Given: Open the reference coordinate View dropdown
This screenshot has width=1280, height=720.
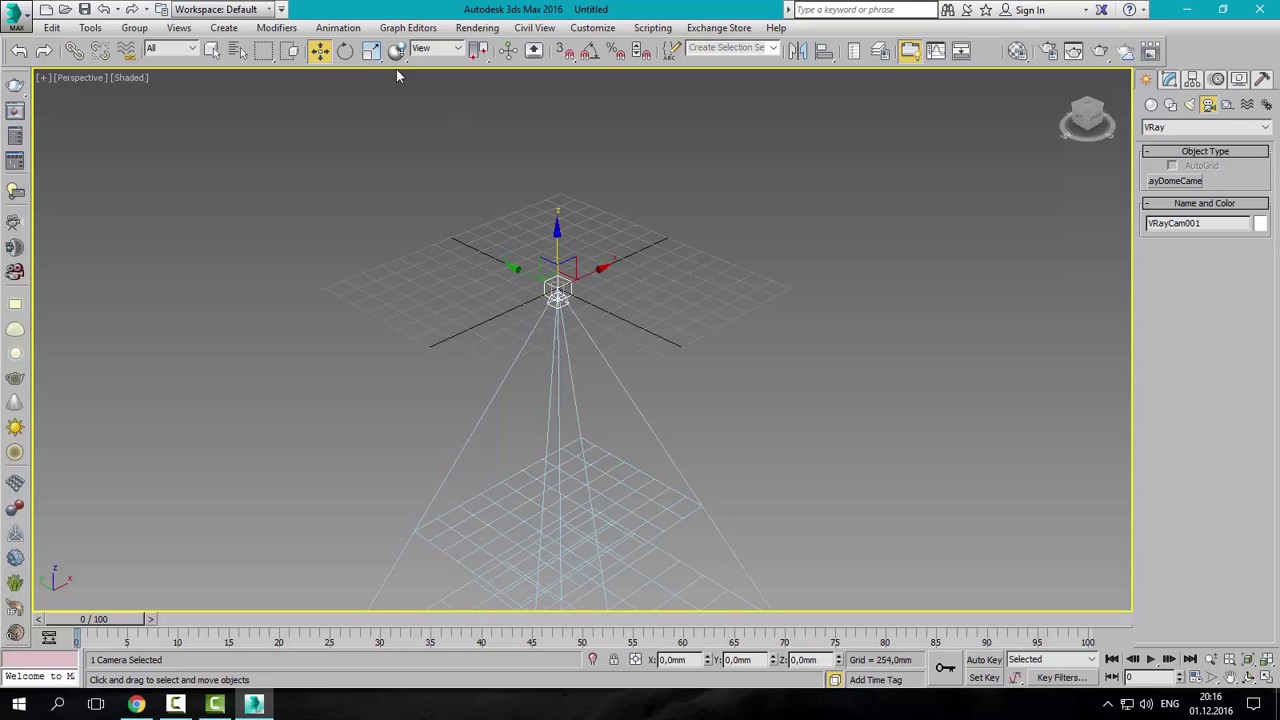Looking at the screenshot, I should tap(438, 48).
